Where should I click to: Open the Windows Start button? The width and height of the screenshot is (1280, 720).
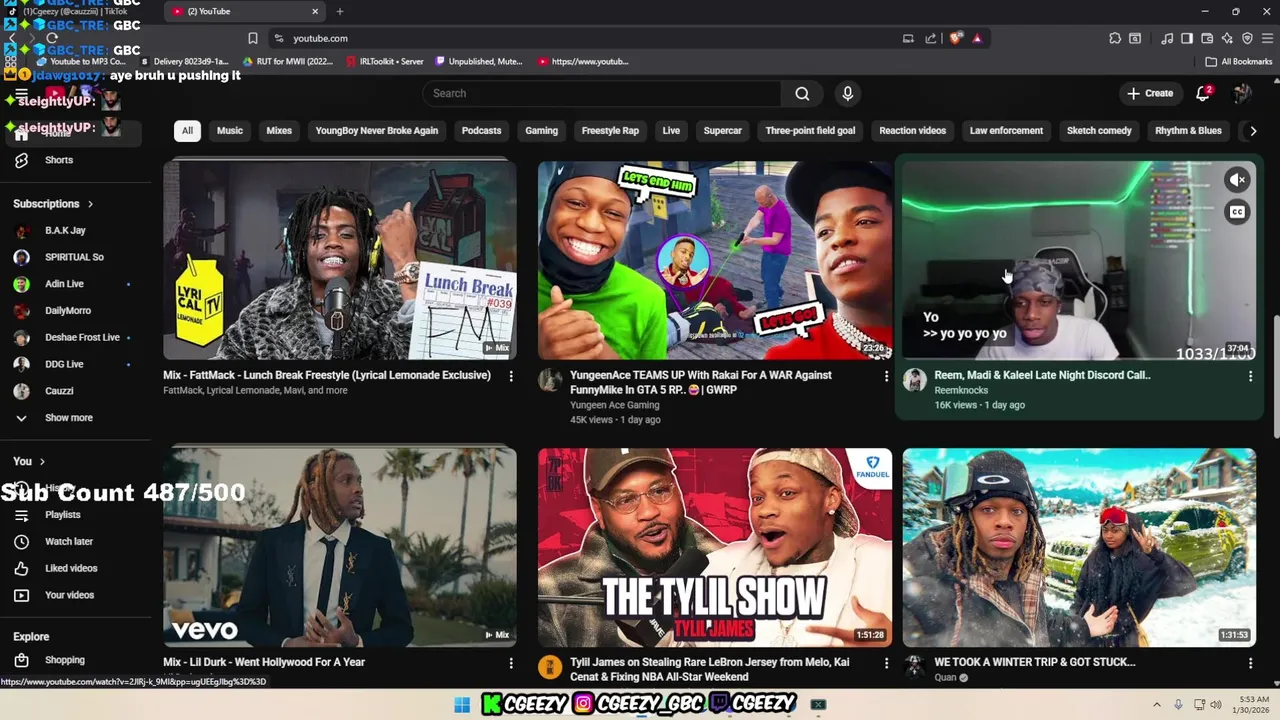tap(462, 705)
